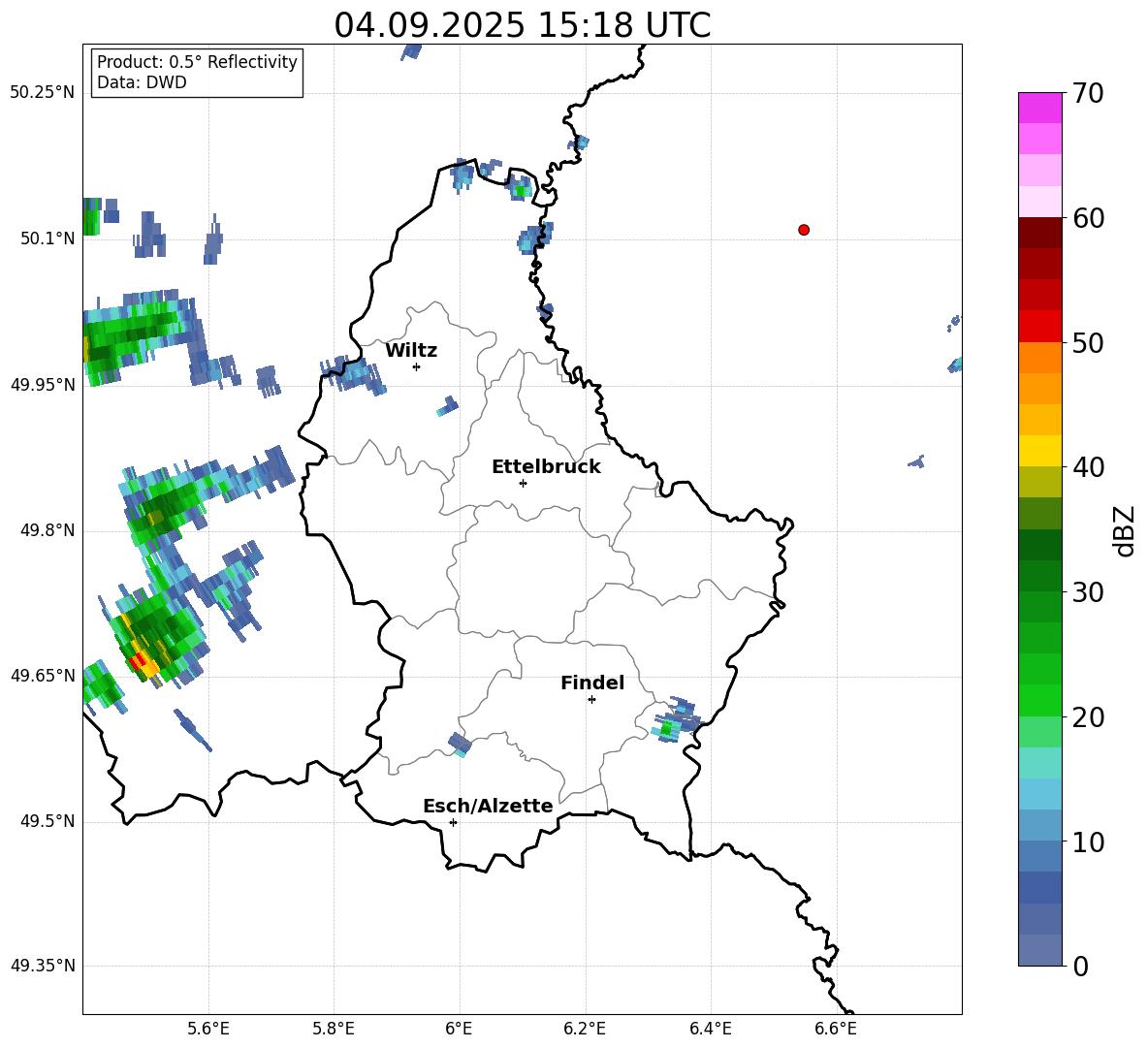Click the 30 tick on colorbar
This screenshot has height=1048, width=1148.
[1088, 592]
